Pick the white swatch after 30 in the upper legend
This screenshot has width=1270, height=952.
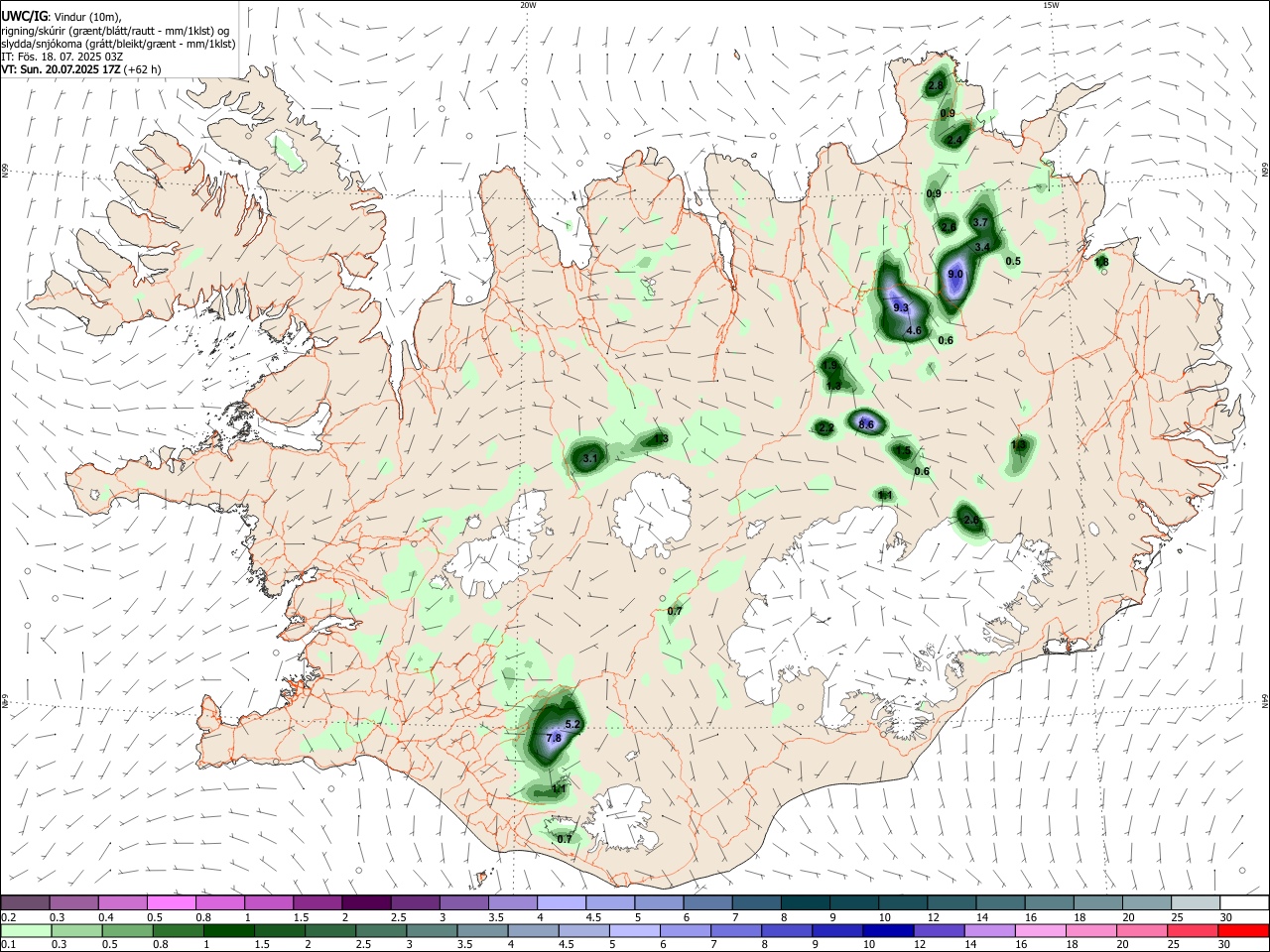(x=1244, y=903)
